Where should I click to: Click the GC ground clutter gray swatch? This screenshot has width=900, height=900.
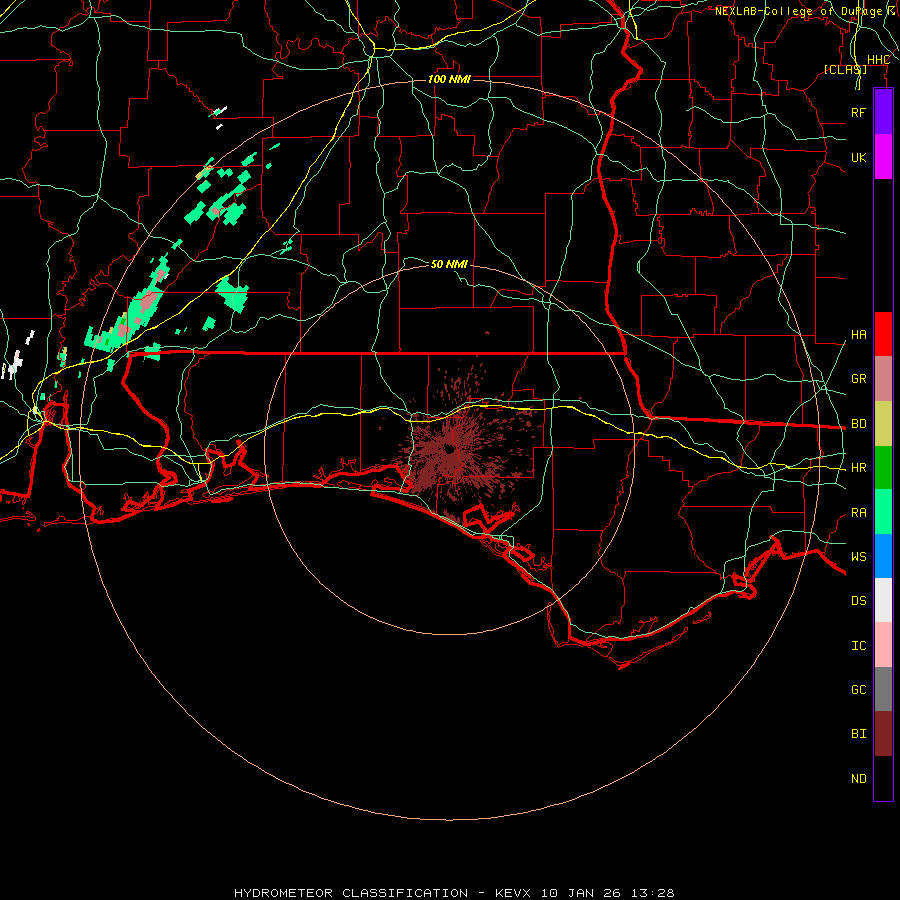883,689
